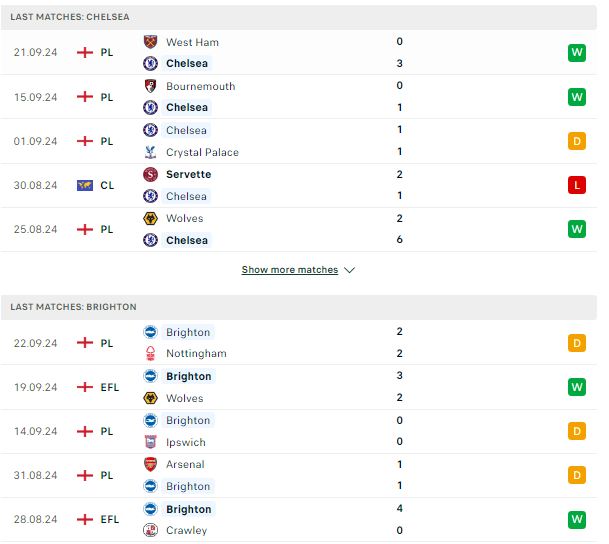Select Last Matches: Chelsea header
Image resolution: width=609 pixels, height=544 pixels.
[x=299, y=17]
